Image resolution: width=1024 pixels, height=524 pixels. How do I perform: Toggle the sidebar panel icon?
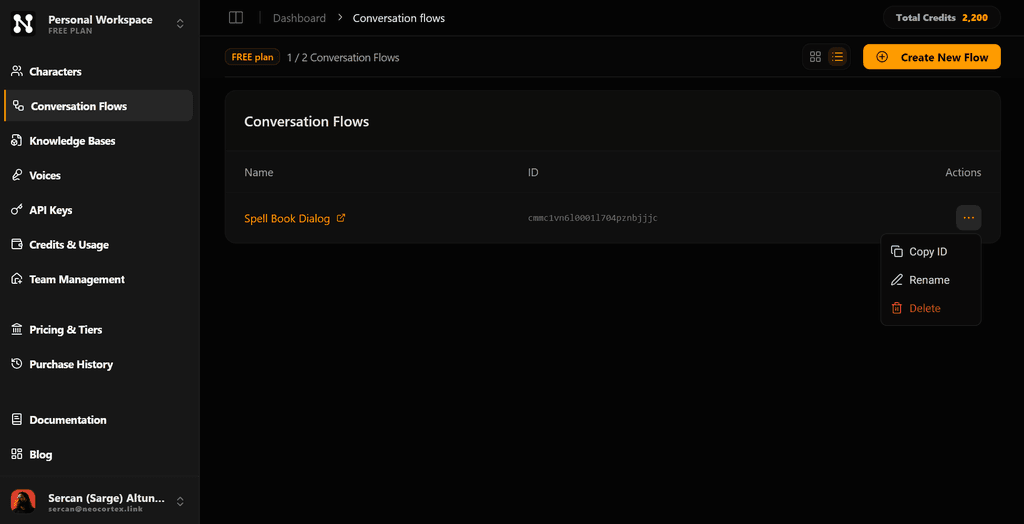click(236, 18)
